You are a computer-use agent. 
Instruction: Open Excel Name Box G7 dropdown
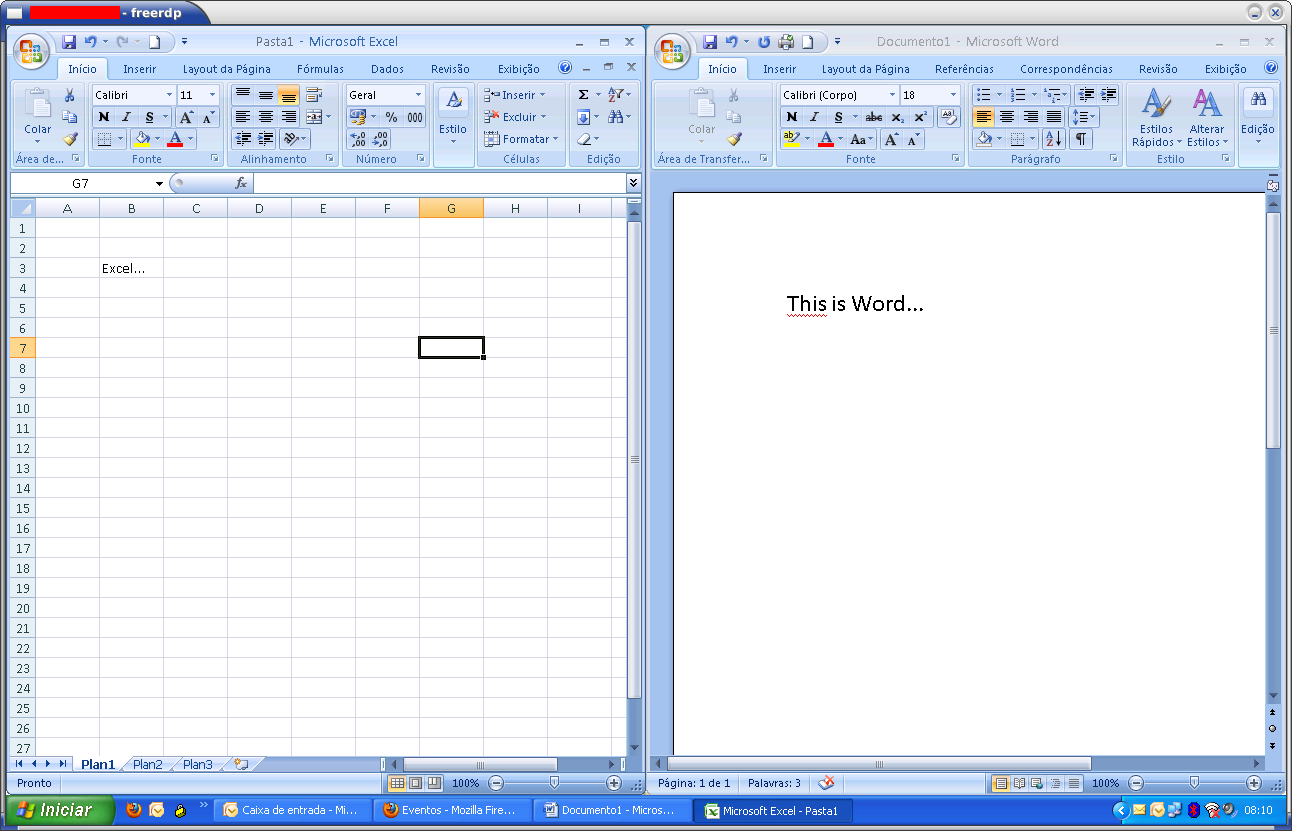coord(159,184)
